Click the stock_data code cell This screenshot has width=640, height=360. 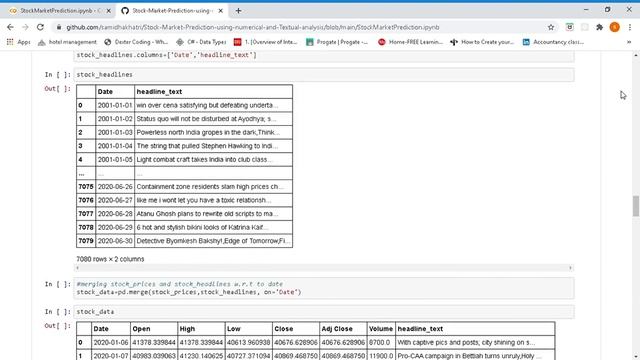click(324, 312)
